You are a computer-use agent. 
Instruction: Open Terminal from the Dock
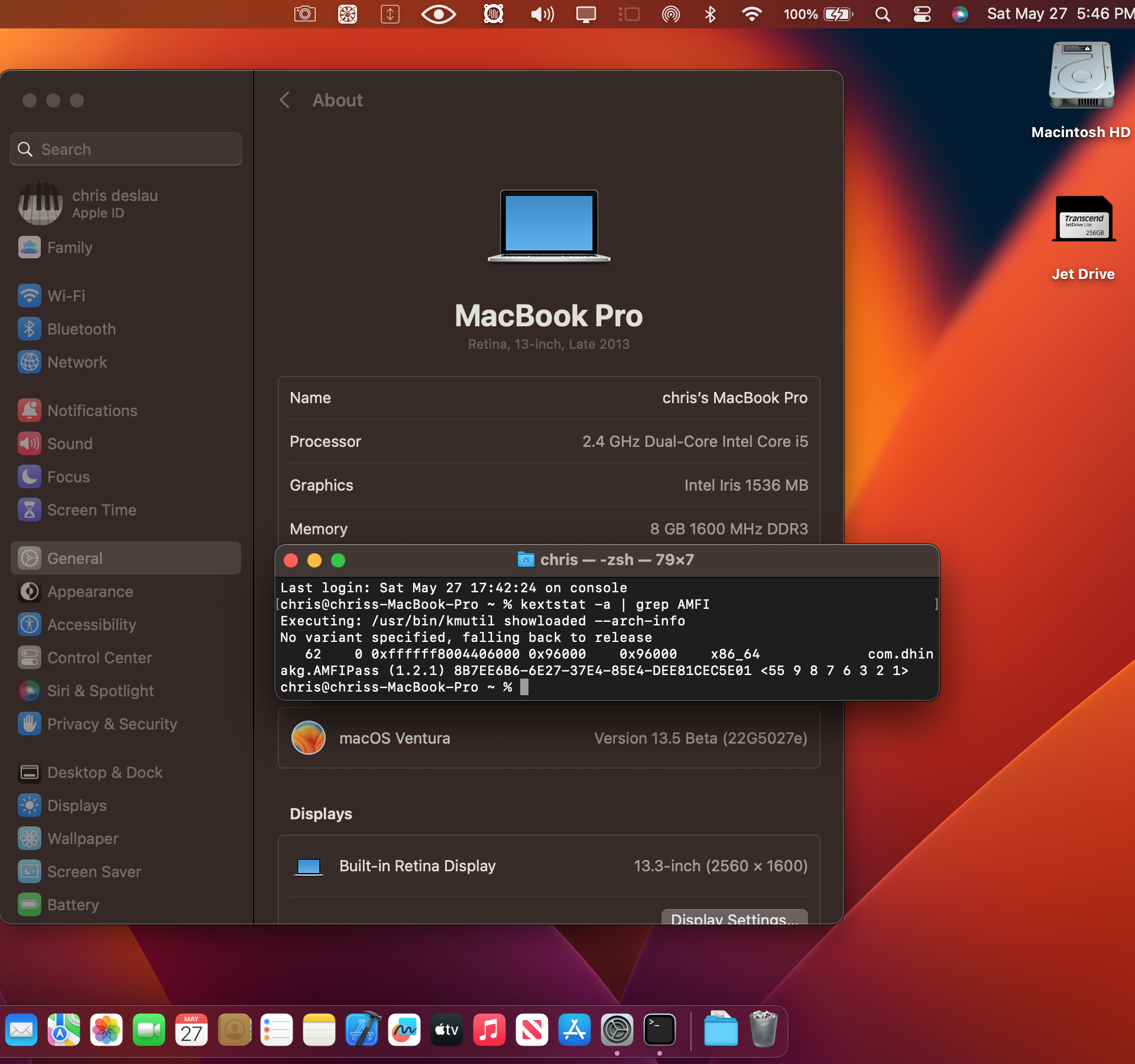[x=659, y=1030]
